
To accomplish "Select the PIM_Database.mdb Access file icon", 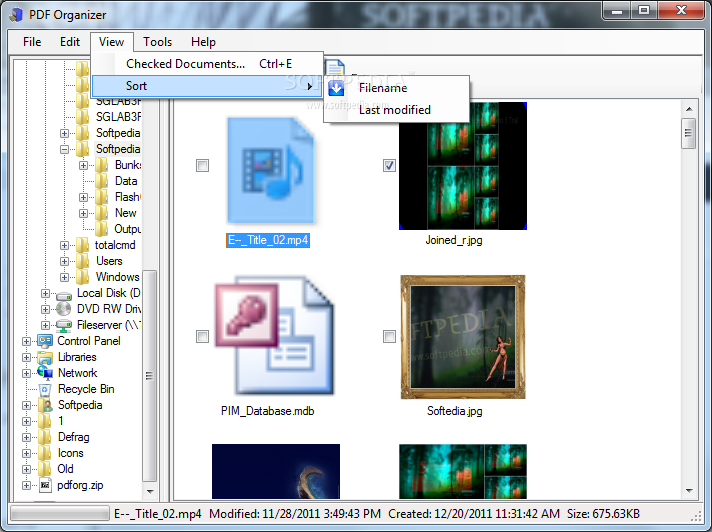I will click(x=274, y=335).
